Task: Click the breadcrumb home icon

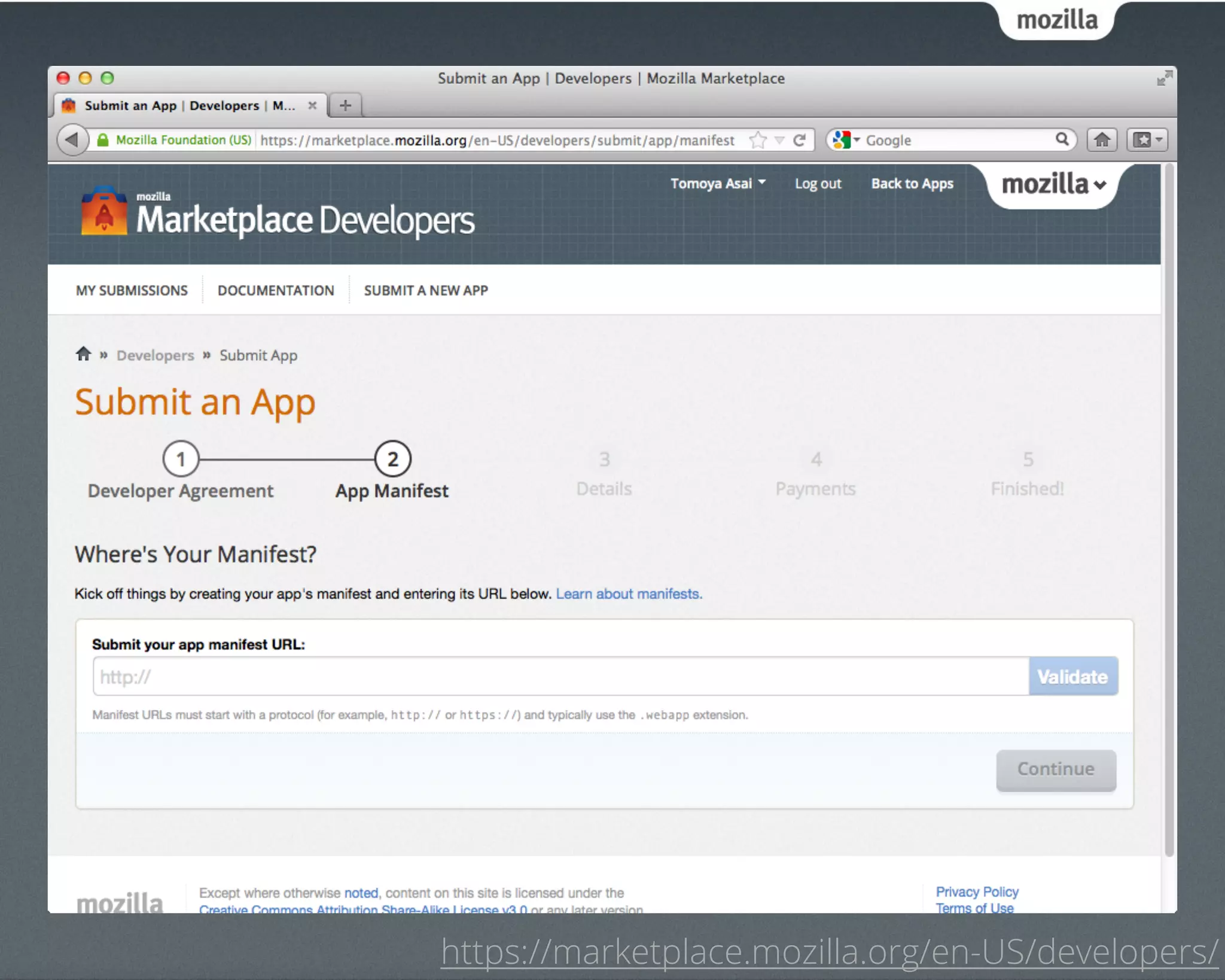Action: 83,354
